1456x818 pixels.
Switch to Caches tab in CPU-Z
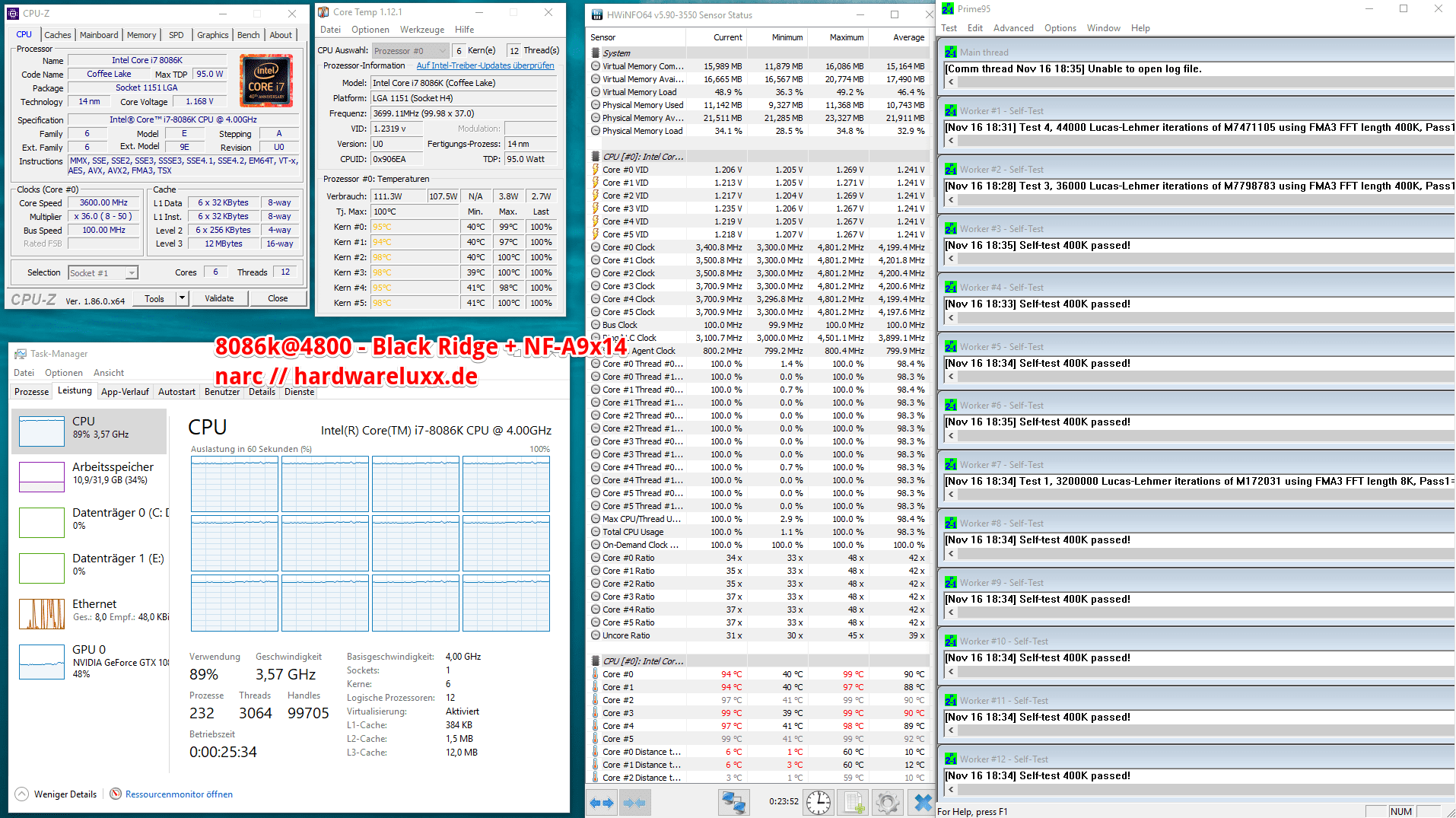pyautogui.click(x=58, y=35)
